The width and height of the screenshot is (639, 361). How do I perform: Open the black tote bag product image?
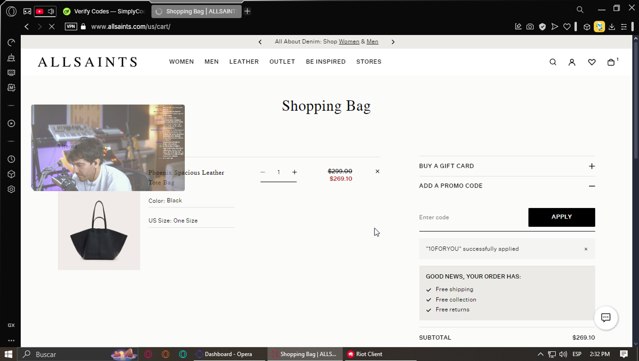[x=99, y=230]
